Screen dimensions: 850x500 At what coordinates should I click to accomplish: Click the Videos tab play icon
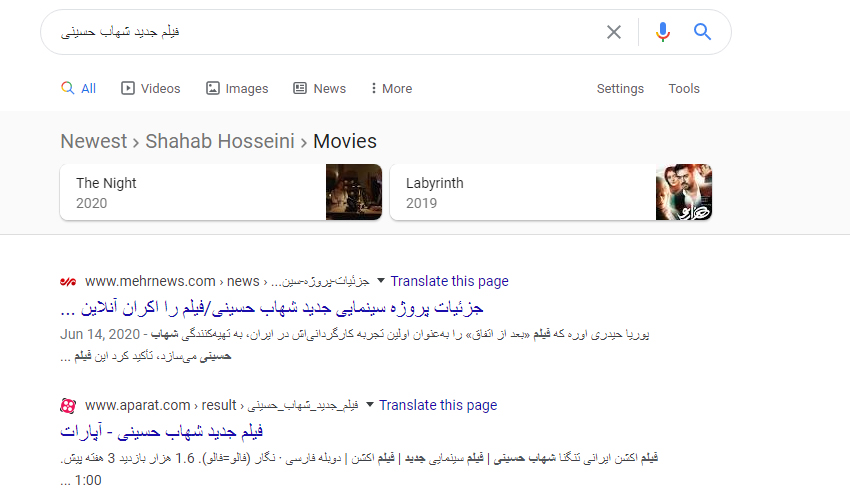point(127,88)
